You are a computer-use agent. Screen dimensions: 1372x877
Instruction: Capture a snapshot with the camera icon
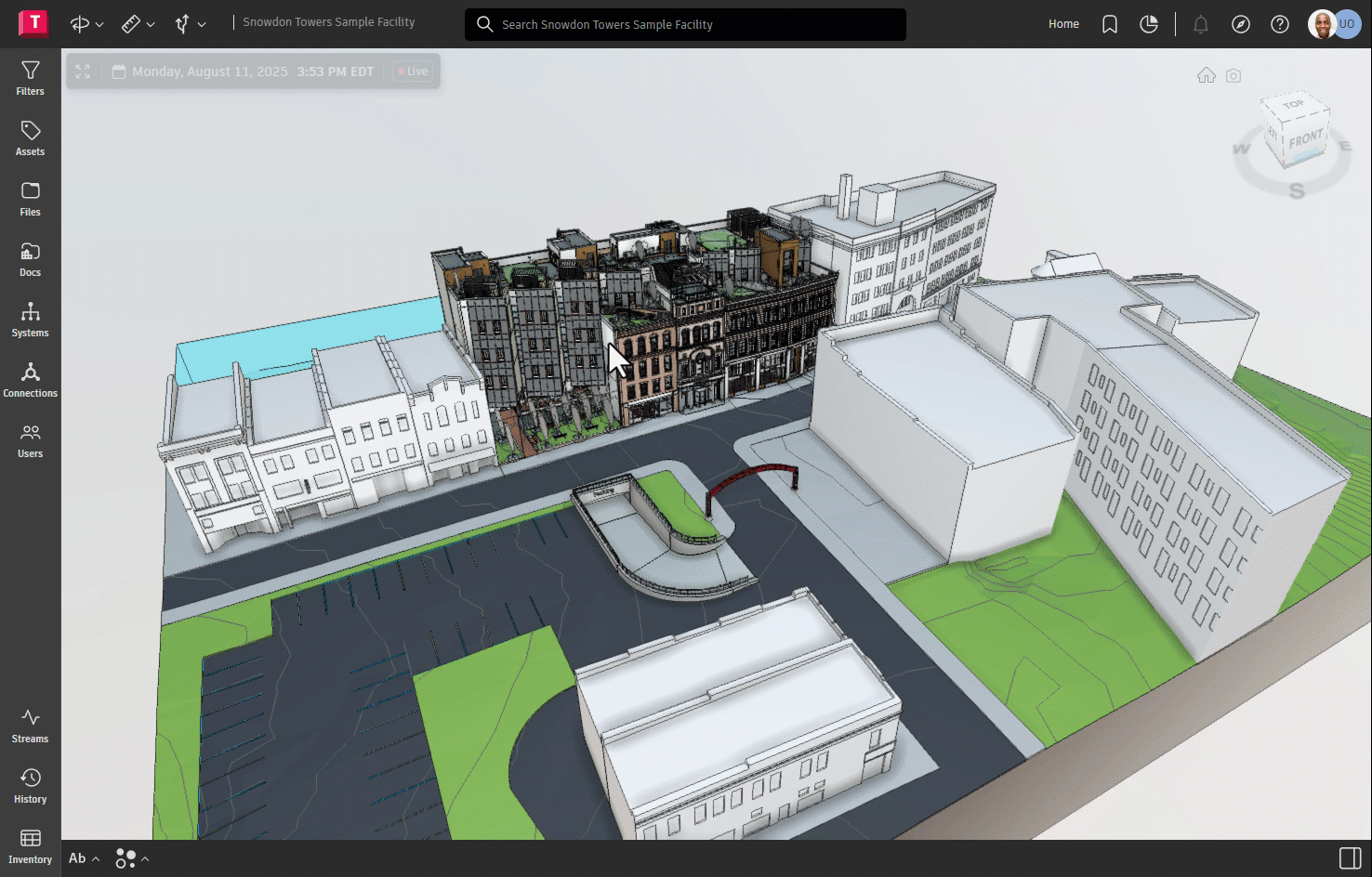pyautogui.click(x=1233, y=75)
